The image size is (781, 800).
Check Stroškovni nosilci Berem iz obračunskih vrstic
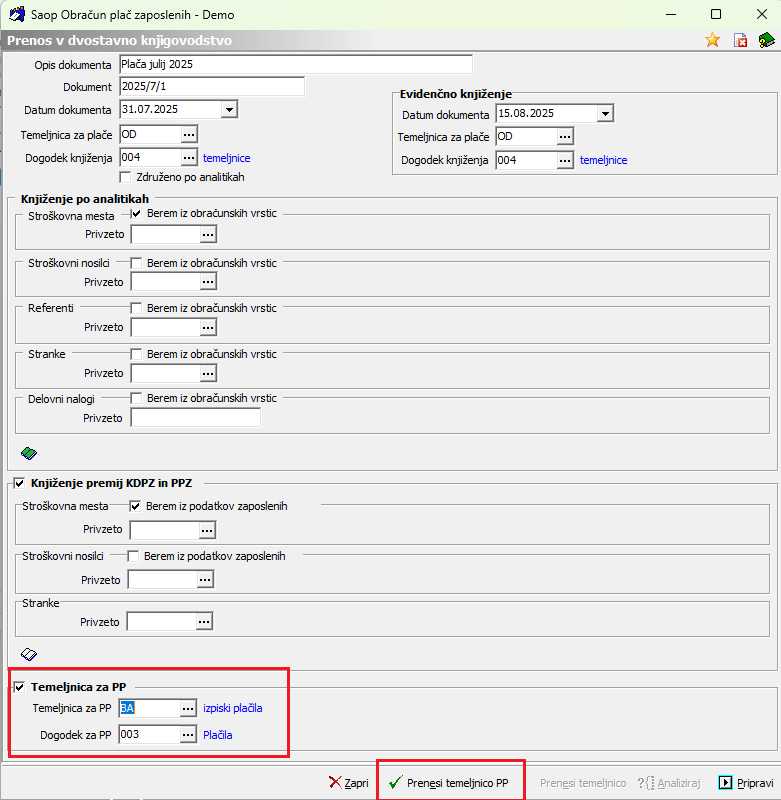[x=136, y=263]
